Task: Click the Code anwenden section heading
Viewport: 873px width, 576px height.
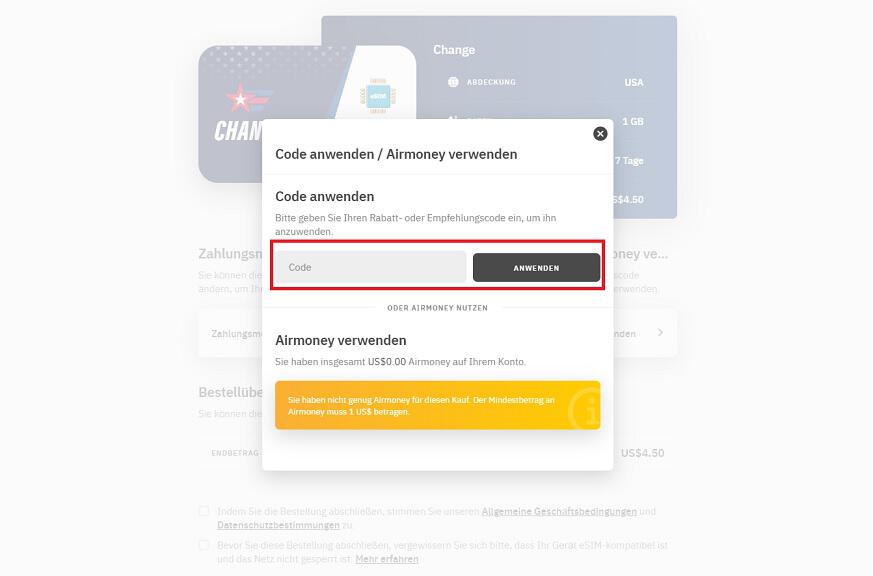Action: [x=325, y=196]
